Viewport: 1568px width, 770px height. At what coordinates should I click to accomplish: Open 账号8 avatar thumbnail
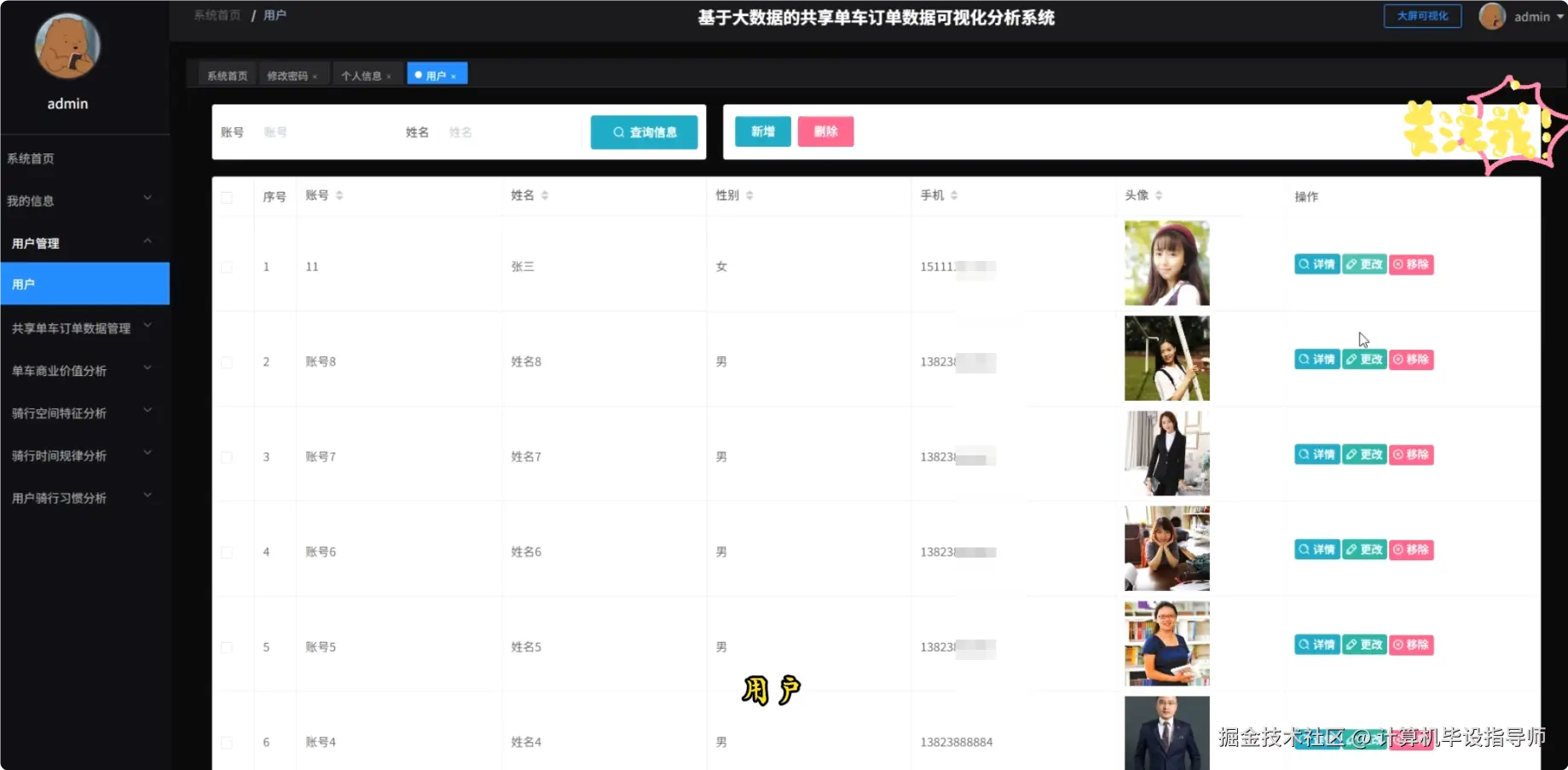pos(1166,358)
